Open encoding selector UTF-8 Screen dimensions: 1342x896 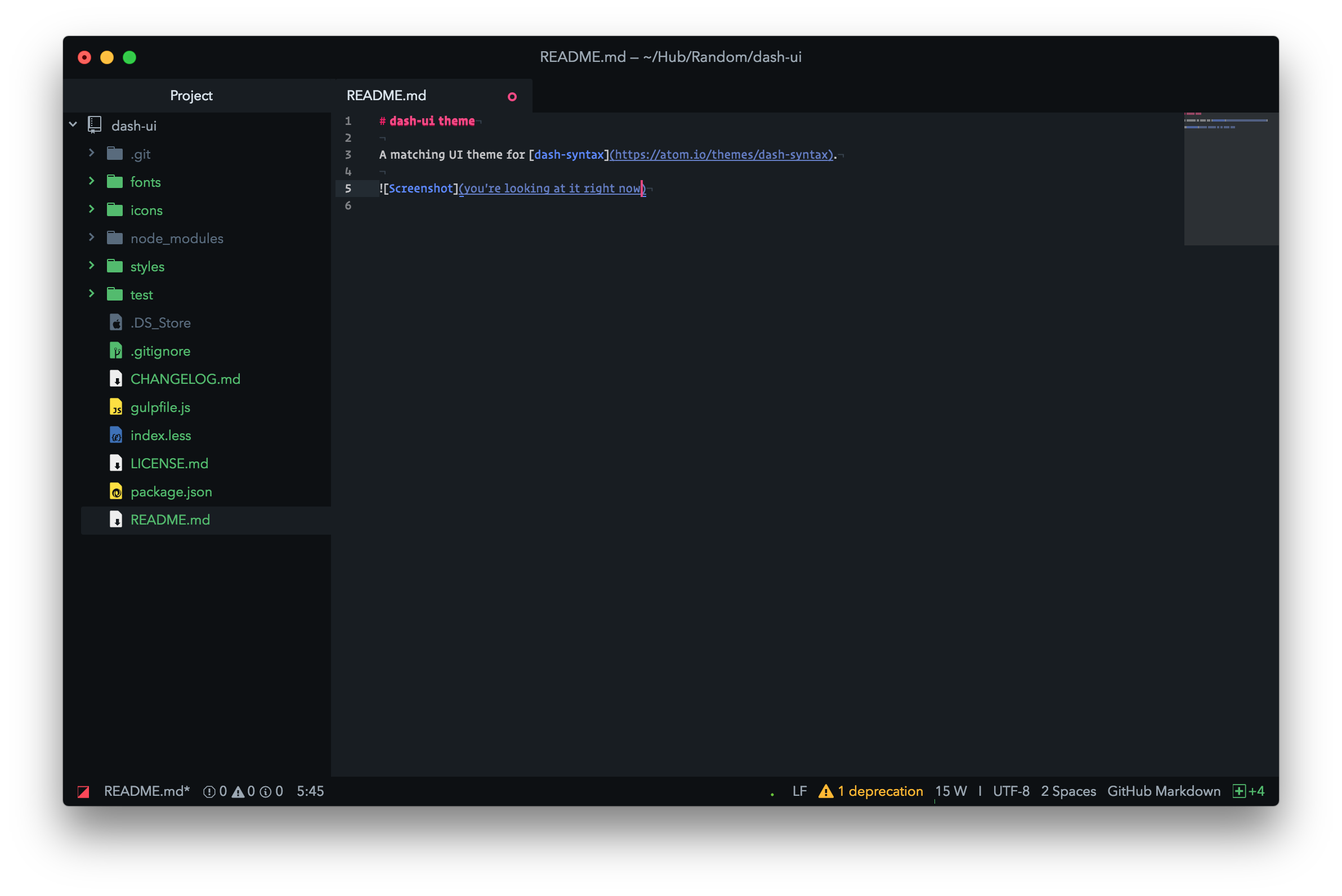pos(1010,791)
